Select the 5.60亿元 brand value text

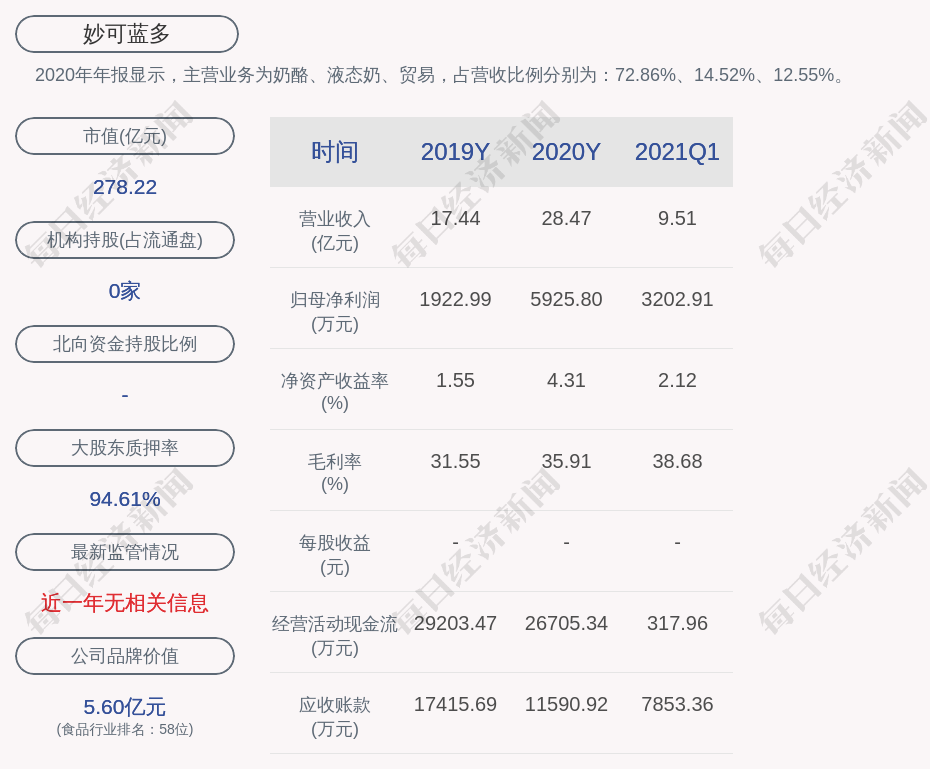125,707
